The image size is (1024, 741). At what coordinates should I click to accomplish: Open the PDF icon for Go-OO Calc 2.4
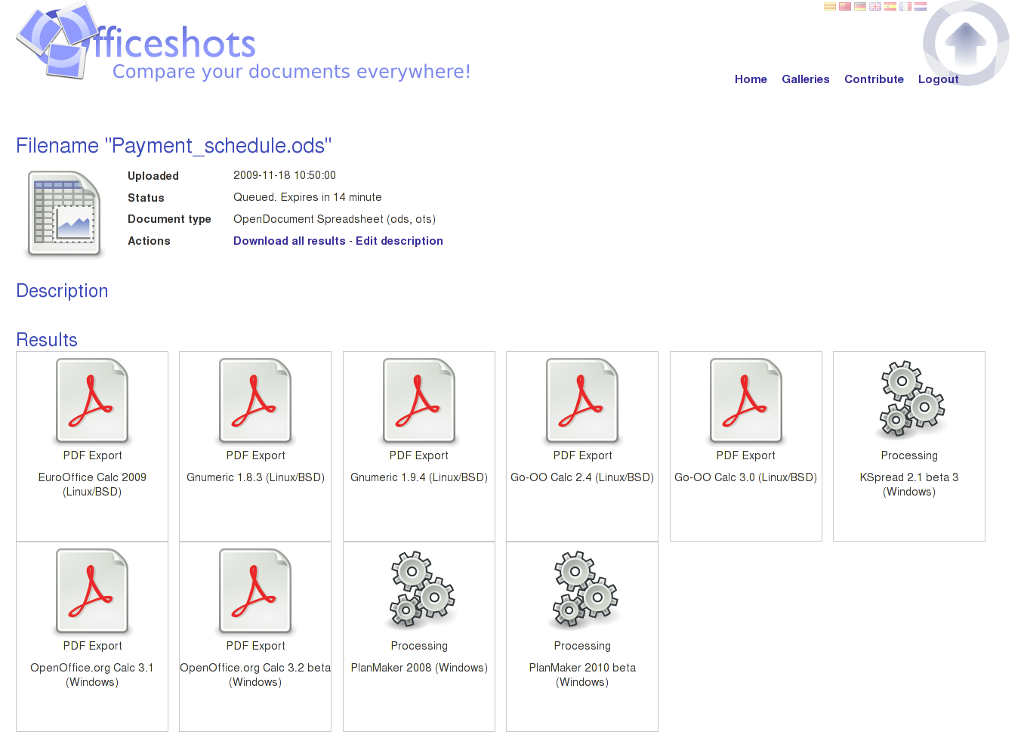(x=582, y=400)
